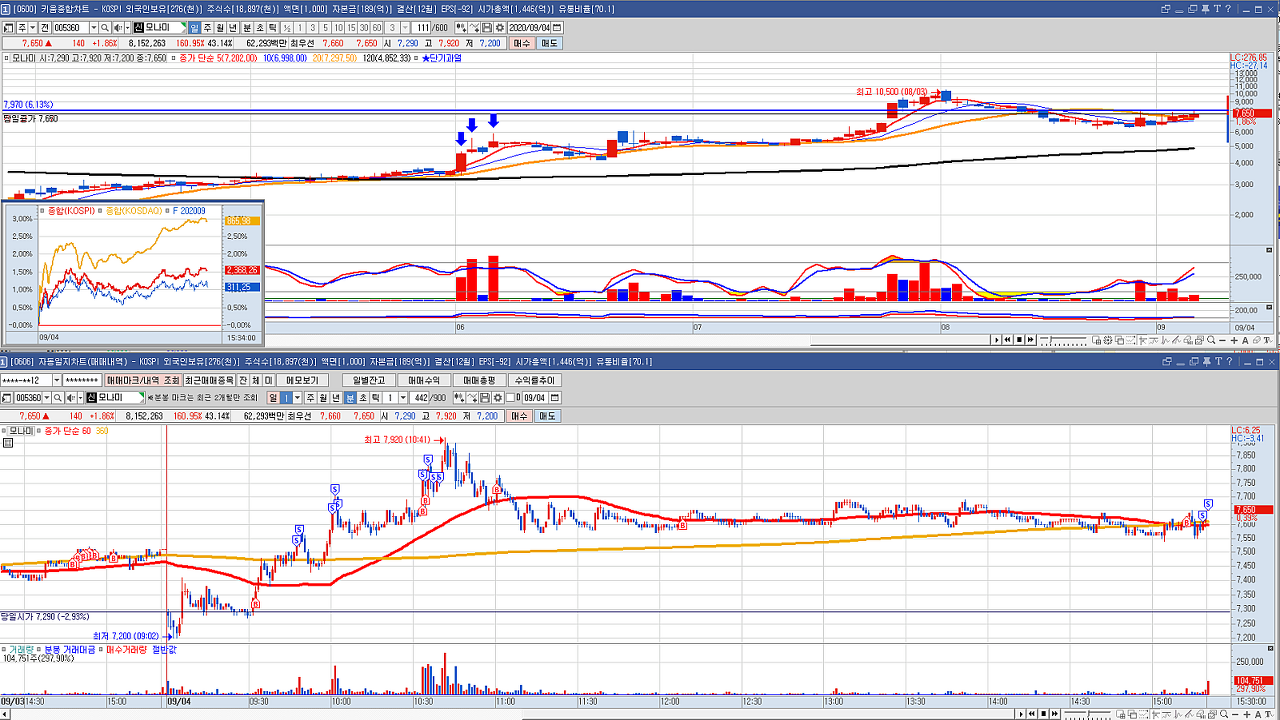Click 매도 sell button in bottom chart
The height and width of the screenshot is (720, 1280).
[x=549, y=414]
